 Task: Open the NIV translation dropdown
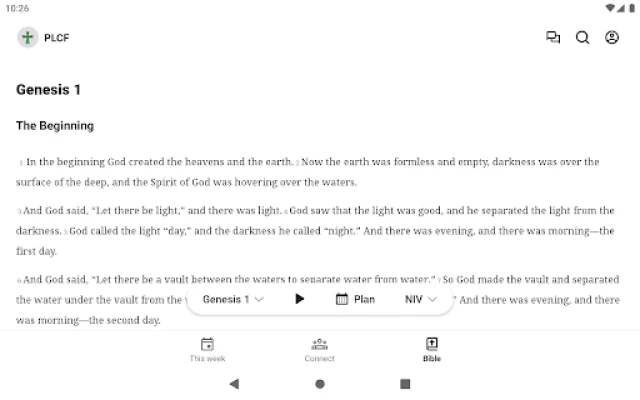click(421, 299)
